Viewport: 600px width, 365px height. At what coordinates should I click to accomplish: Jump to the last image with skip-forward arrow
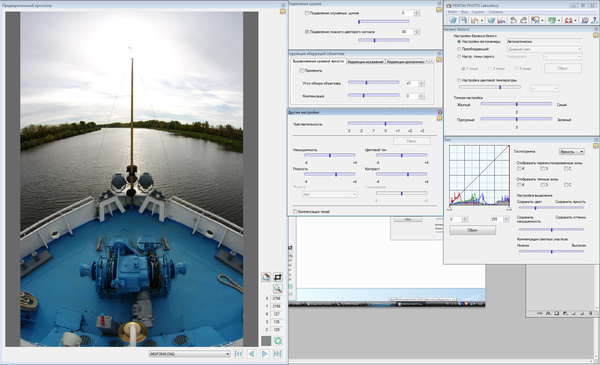[x=278, y=354]
